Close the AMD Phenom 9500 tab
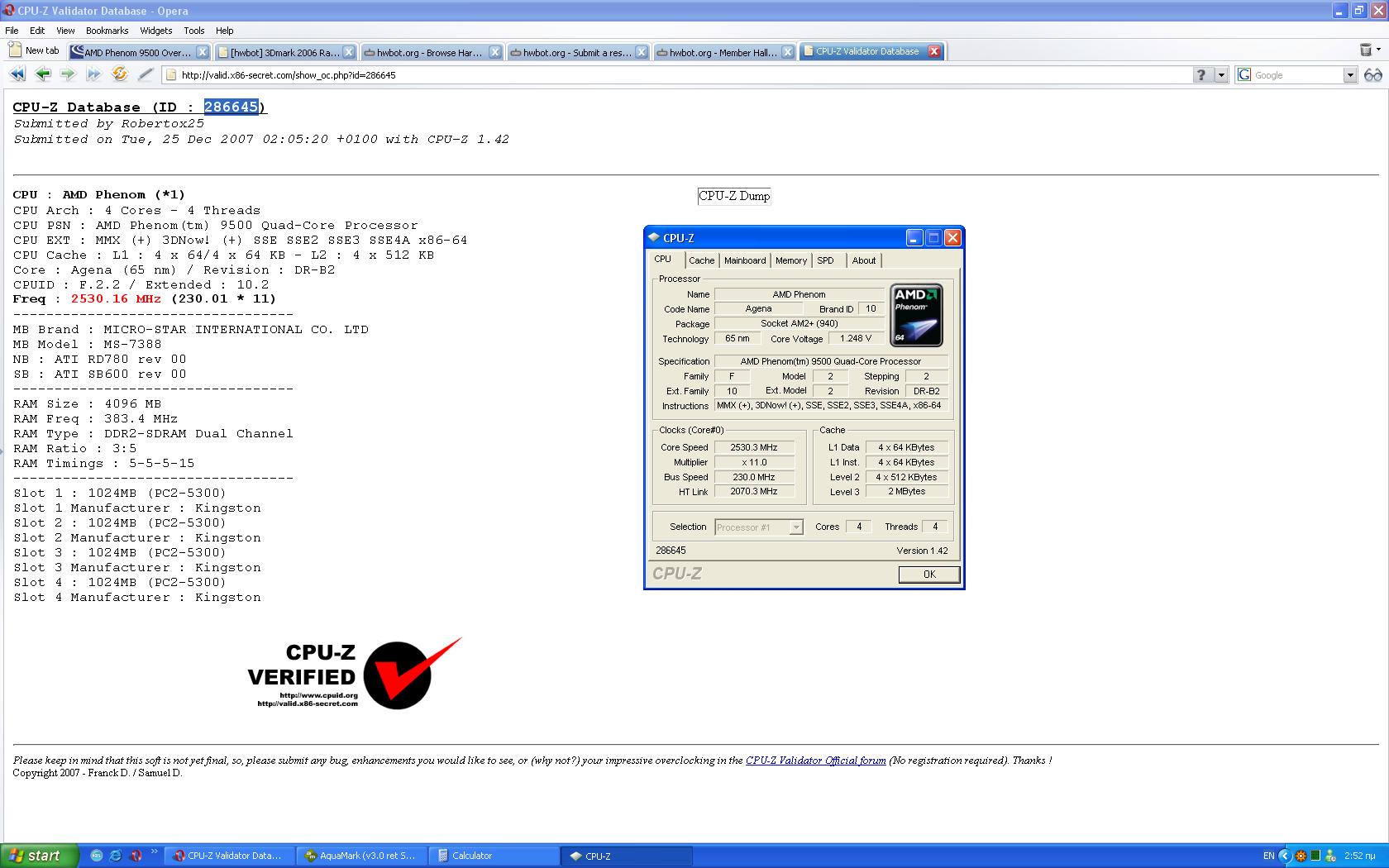The image size is (1389, 868). point(203,52)
